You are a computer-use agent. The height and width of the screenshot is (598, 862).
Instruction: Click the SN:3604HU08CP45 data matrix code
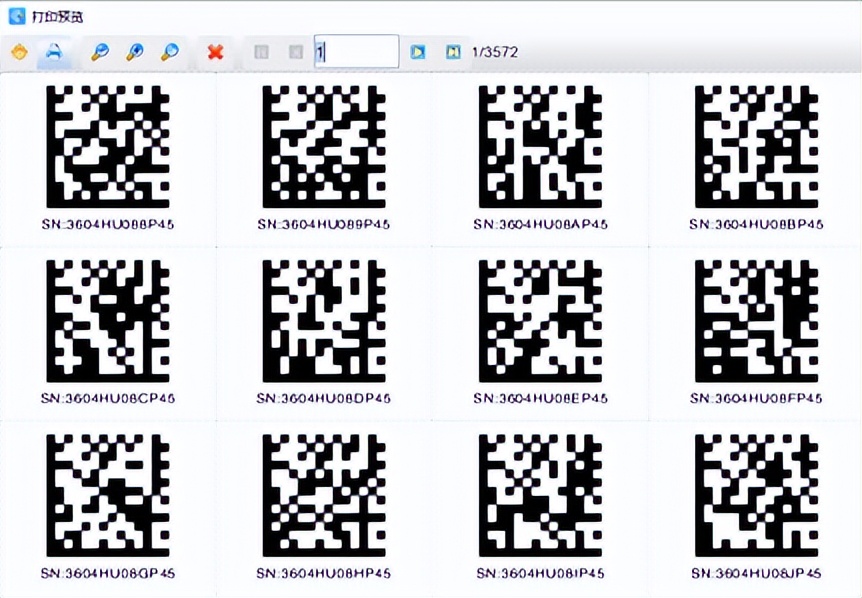pyautogui.click(x=108, y=320)
